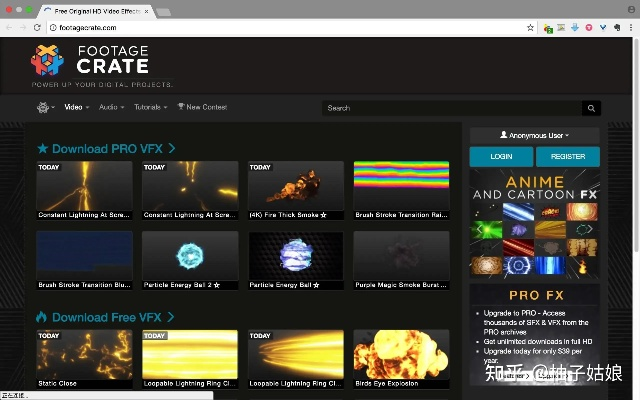This screenshot has width=640, height=400.
Task: Click the search magnifier button
Action: coord(592,108)
